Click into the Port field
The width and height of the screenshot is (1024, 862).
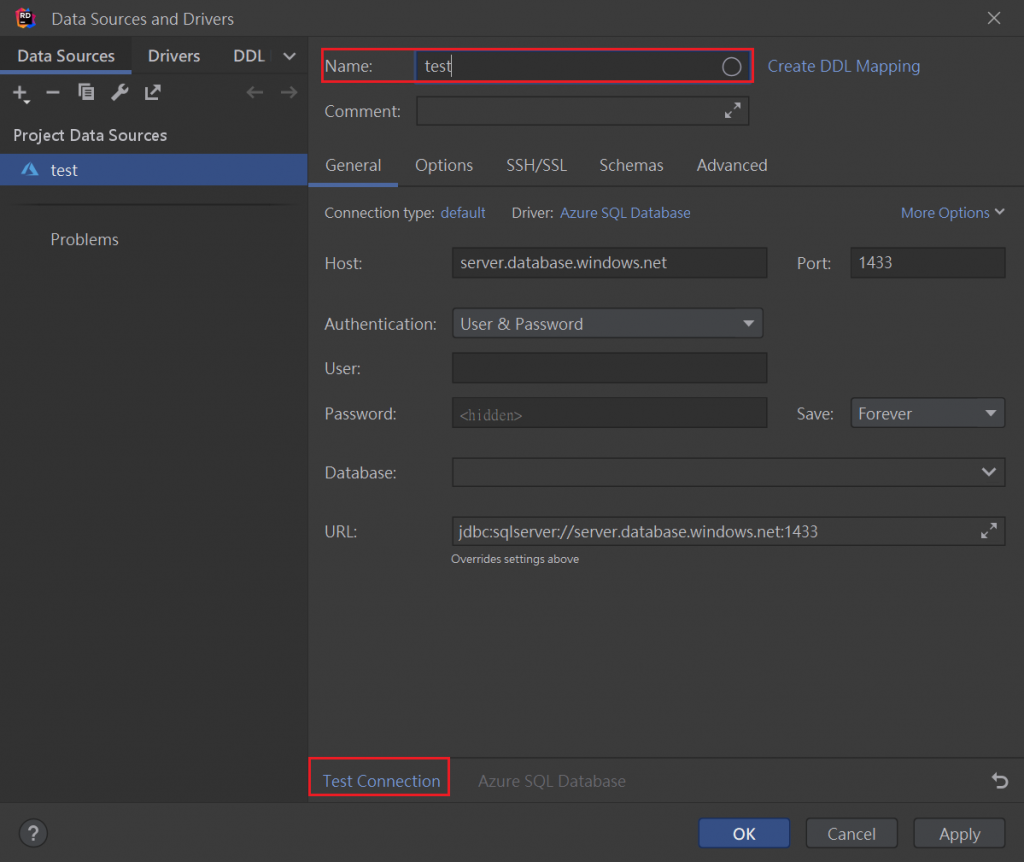click(x=927, y=263)
